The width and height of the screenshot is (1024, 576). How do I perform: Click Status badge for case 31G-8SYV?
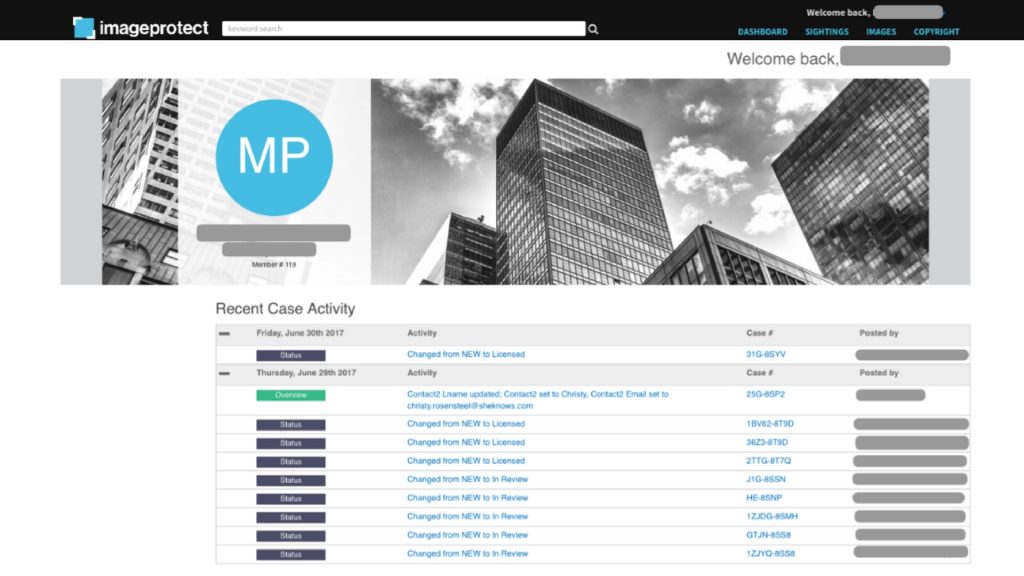[x=290, y=355]
